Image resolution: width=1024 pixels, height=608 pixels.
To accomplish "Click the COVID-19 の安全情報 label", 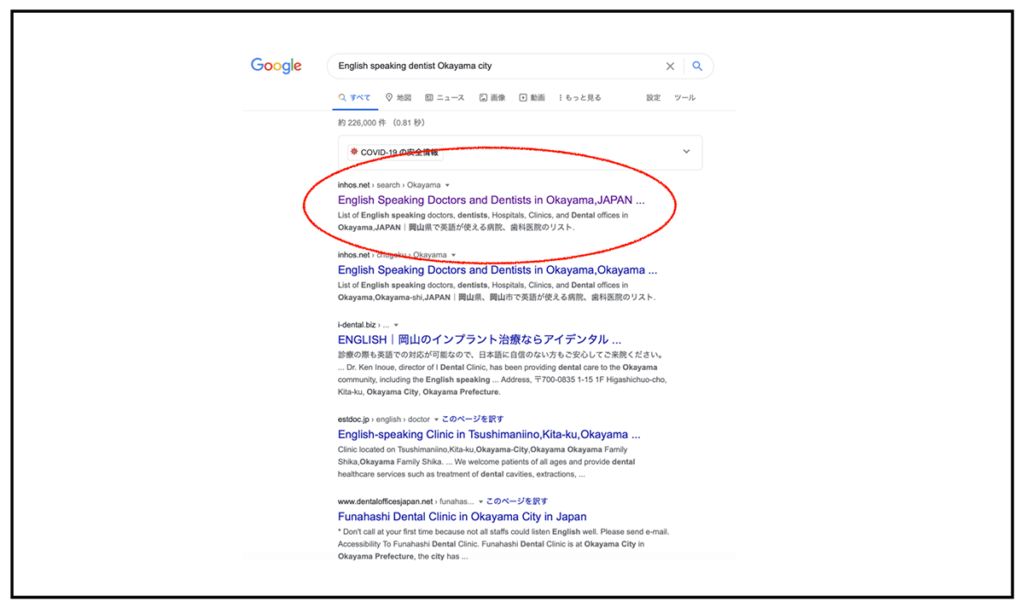I will pos(399,152).
